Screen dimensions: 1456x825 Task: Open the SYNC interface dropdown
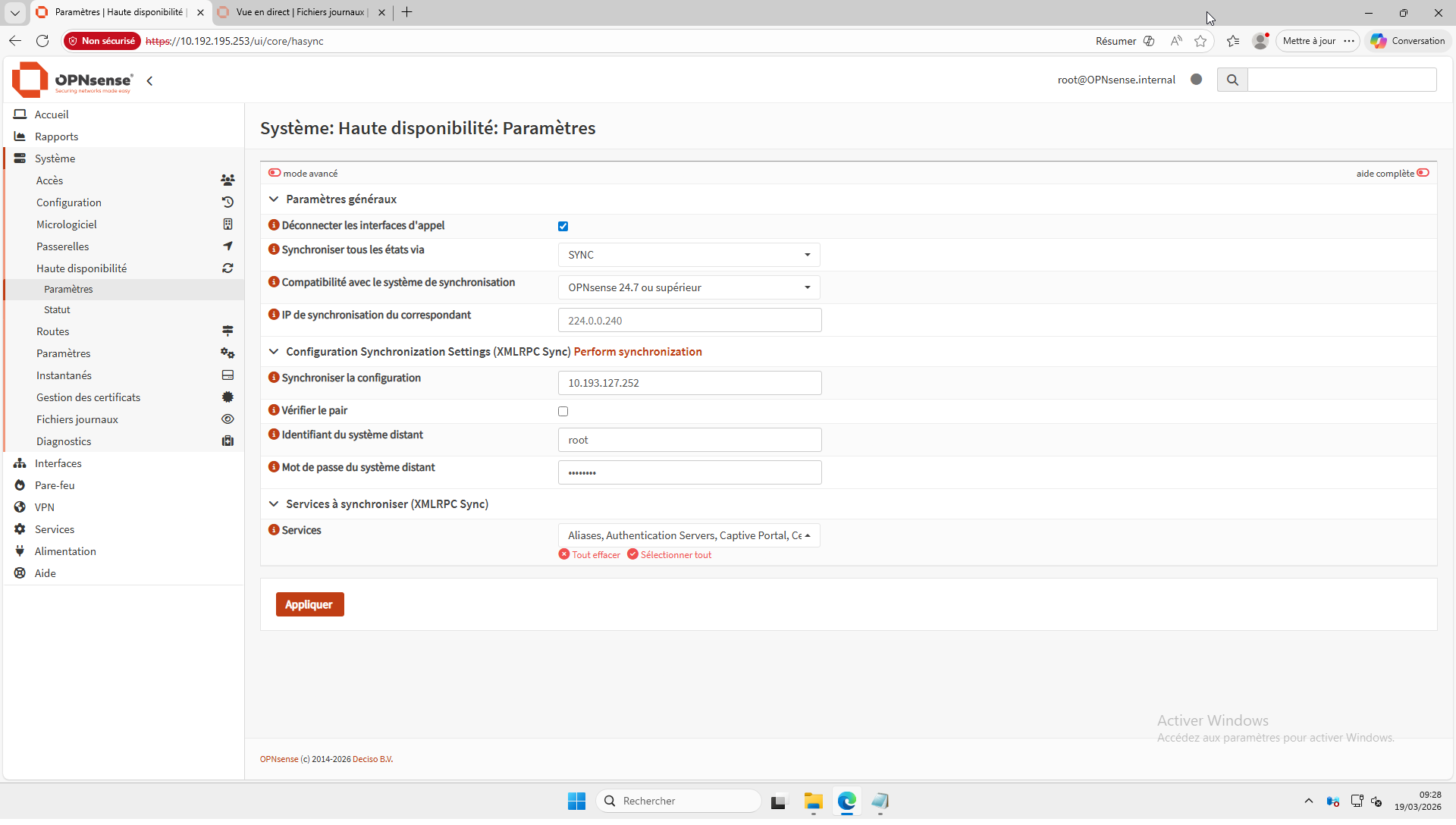689,255
